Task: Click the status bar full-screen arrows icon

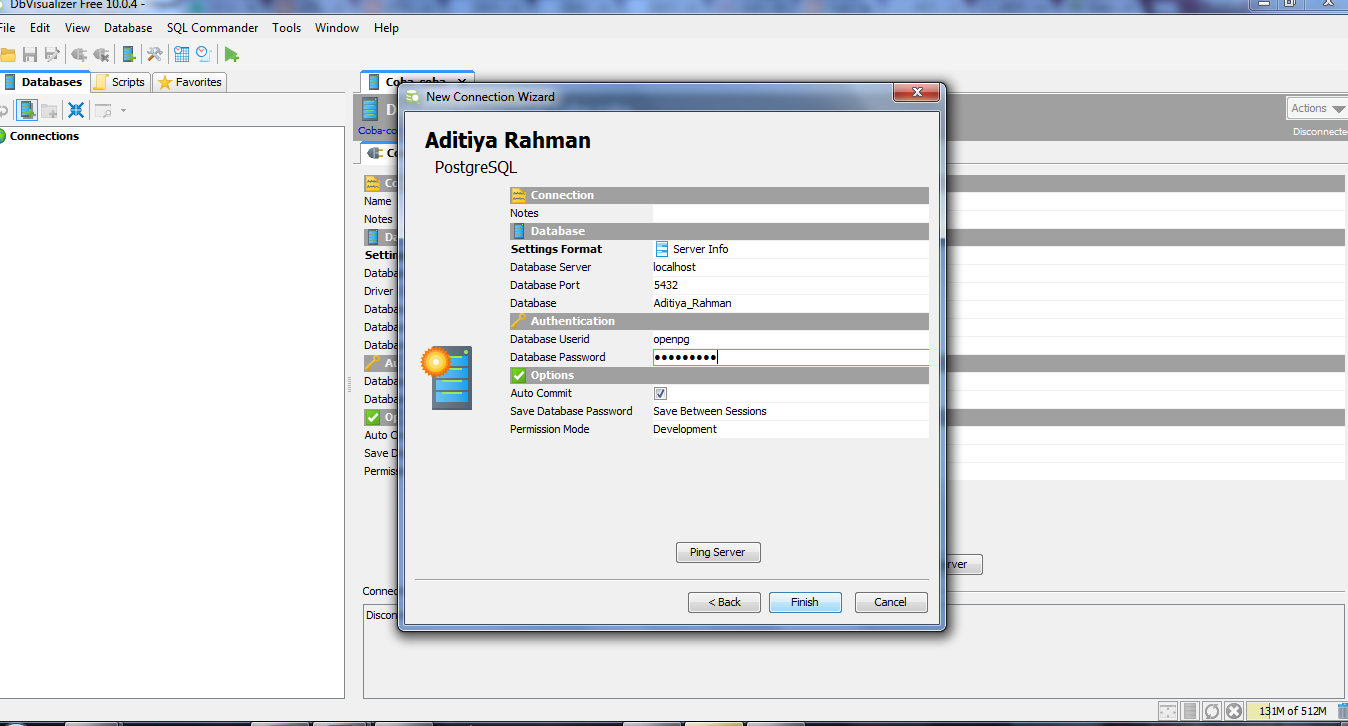Action: point(1168,711)
